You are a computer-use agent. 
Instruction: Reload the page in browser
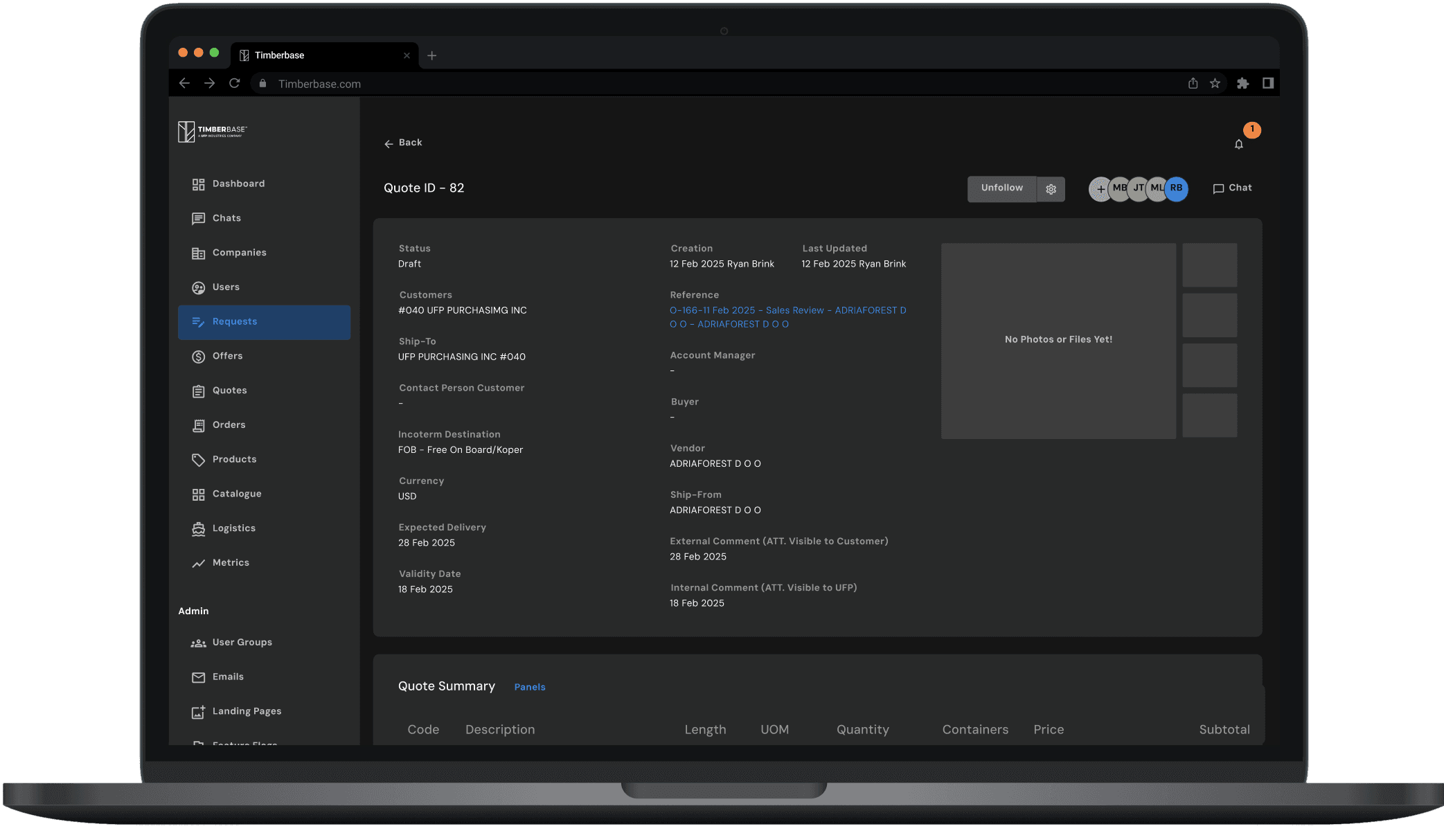click(x=234, y=84)
